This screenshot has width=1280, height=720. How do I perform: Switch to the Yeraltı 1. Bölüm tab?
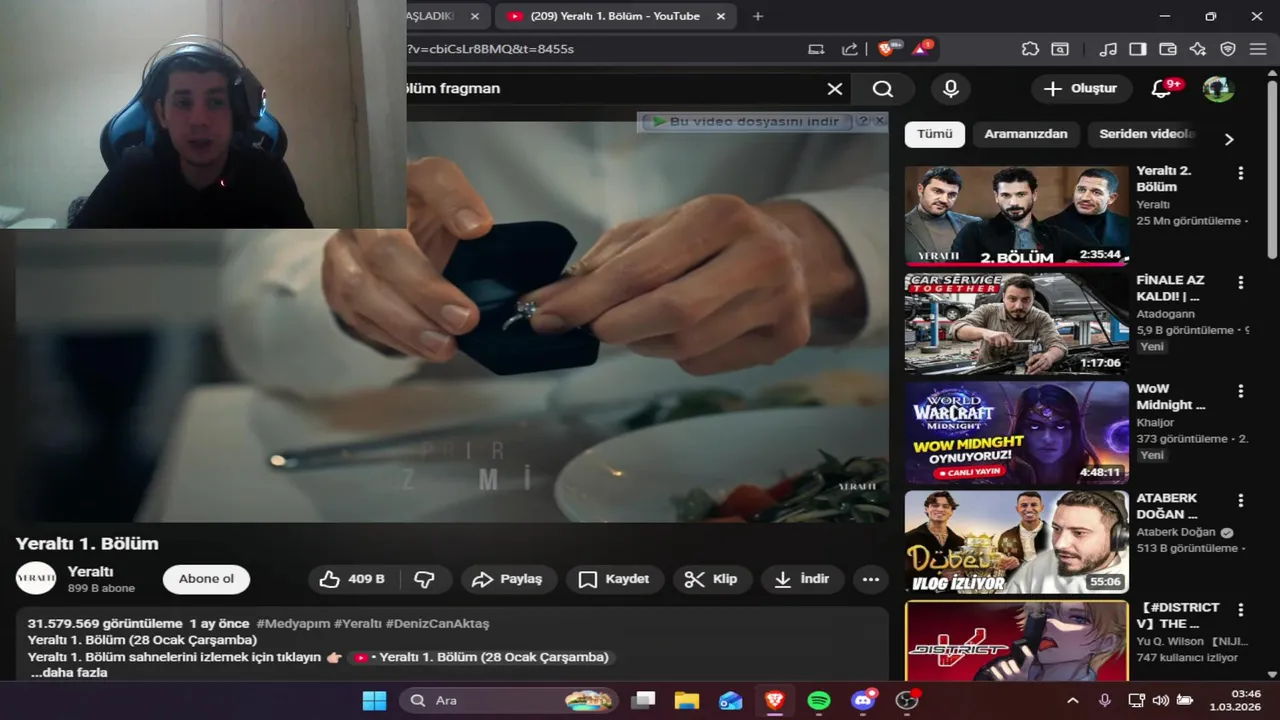pos(615,16)
